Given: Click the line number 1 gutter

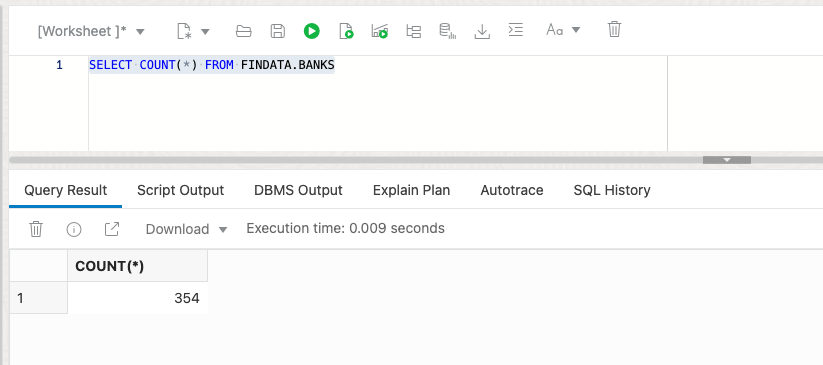Looking at the screenshot, I should 59,65.
